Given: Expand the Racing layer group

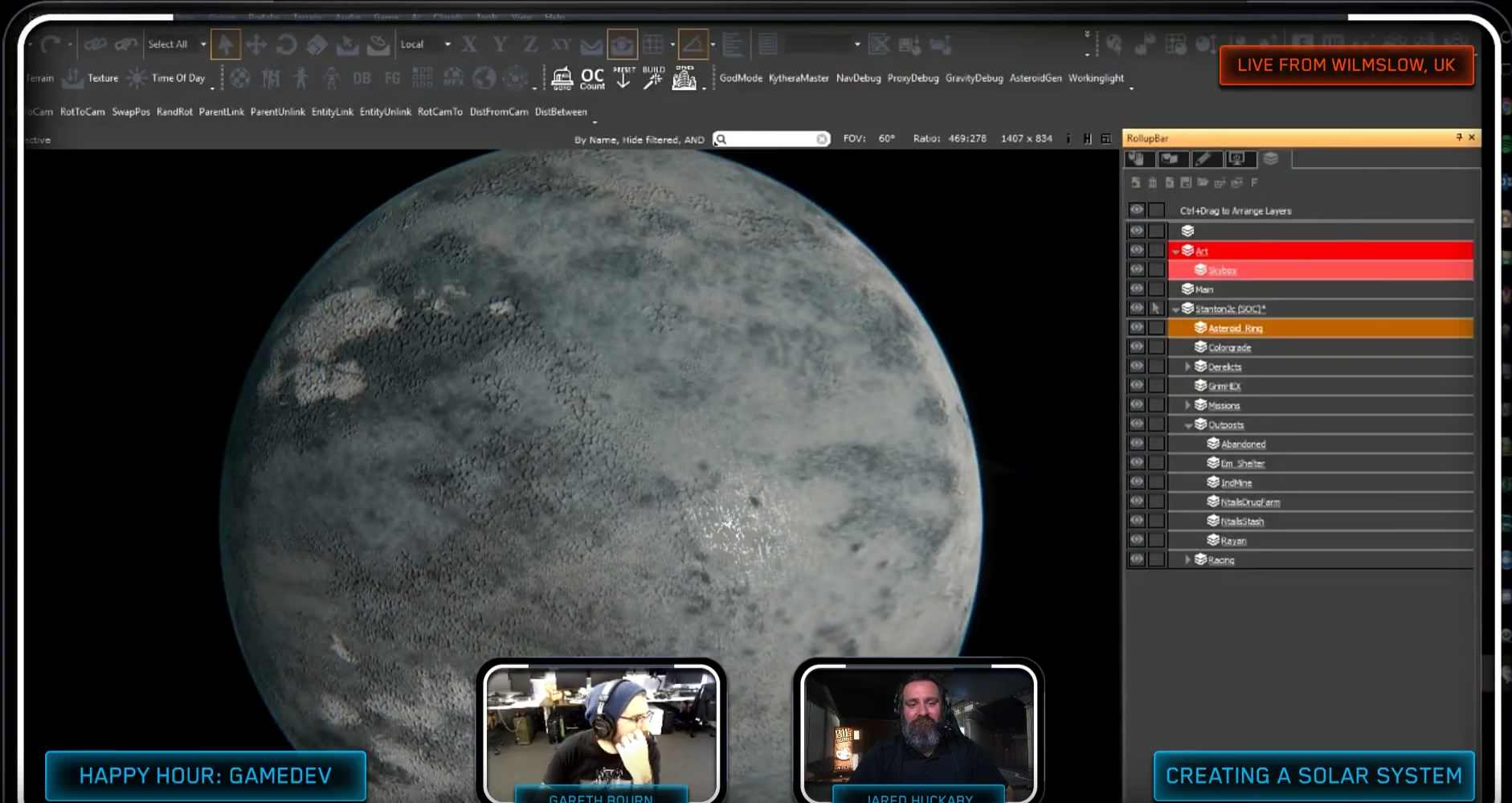Looking at the screenshot, I should (x=1188, y=559).
